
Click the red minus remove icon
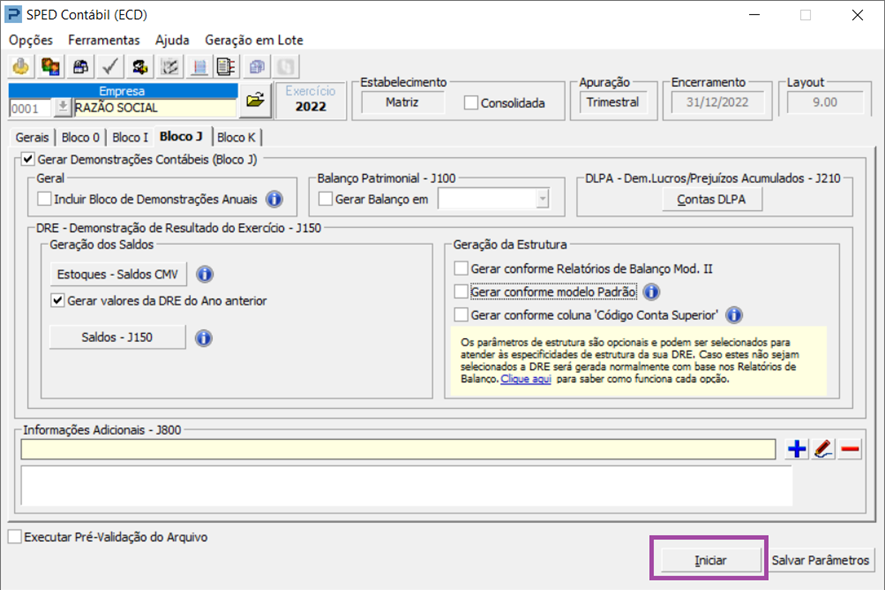pos(850,450)
